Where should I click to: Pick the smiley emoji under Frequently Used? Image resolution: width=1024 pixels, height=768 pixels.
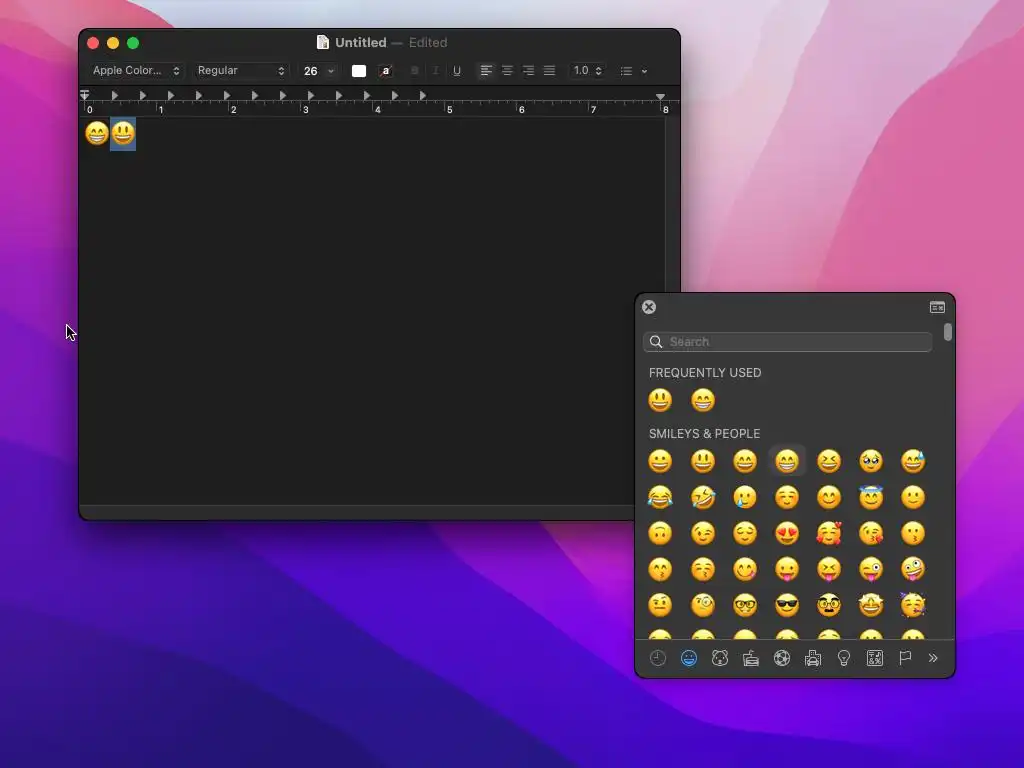[660, 400]
